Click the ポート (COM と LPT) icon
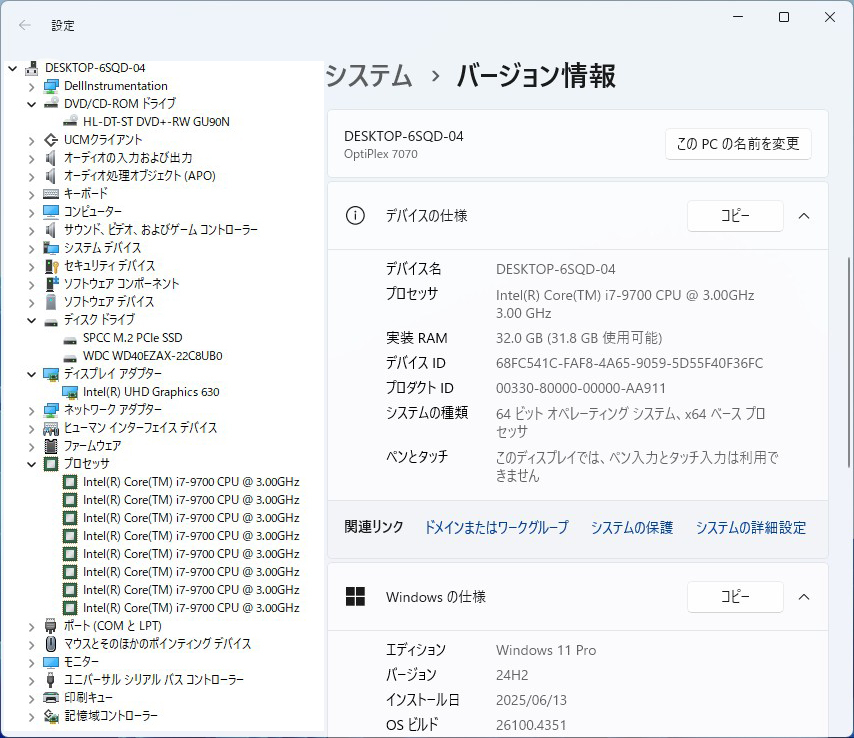 [x=51, y=626]
